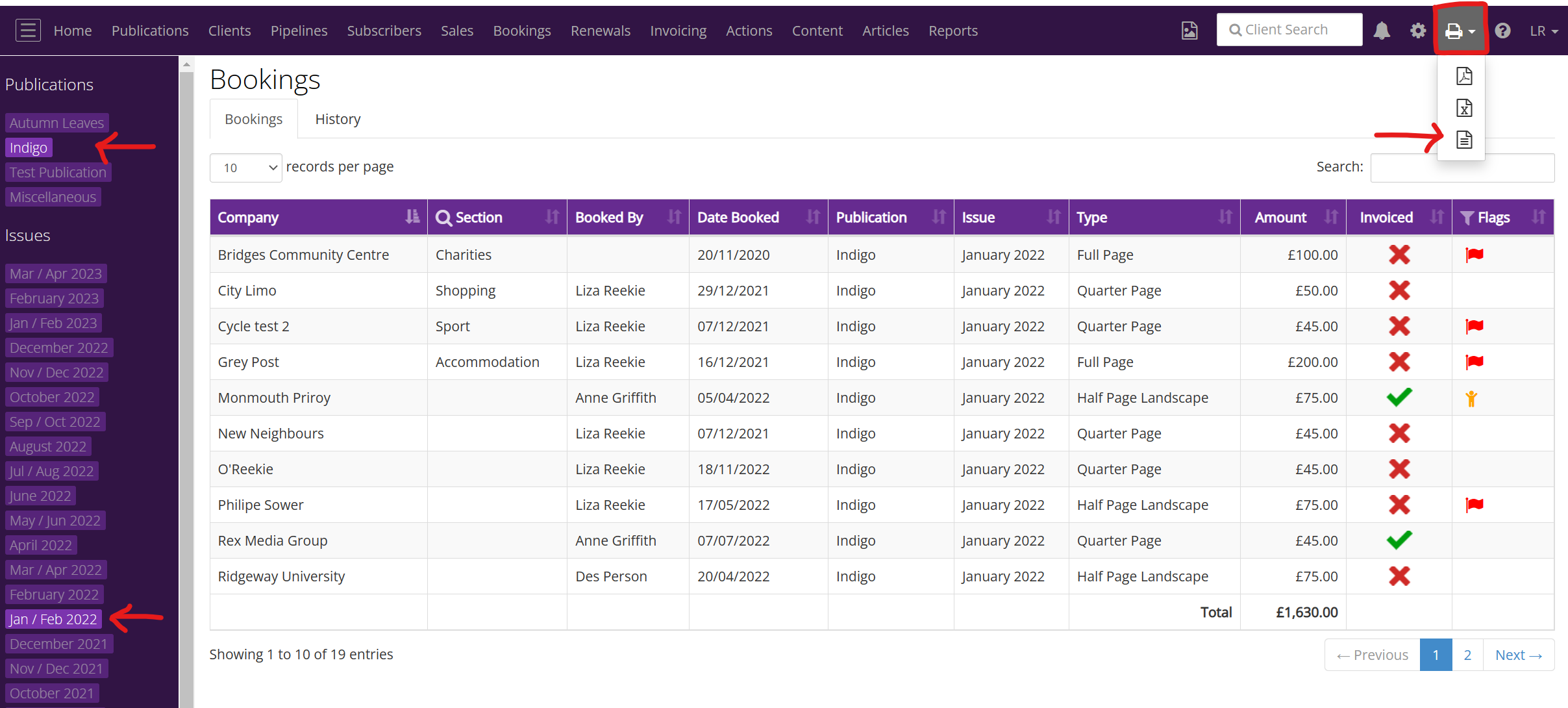
Task: Click red flag in Cycle test 2 row
Action: click(1475, 326)
